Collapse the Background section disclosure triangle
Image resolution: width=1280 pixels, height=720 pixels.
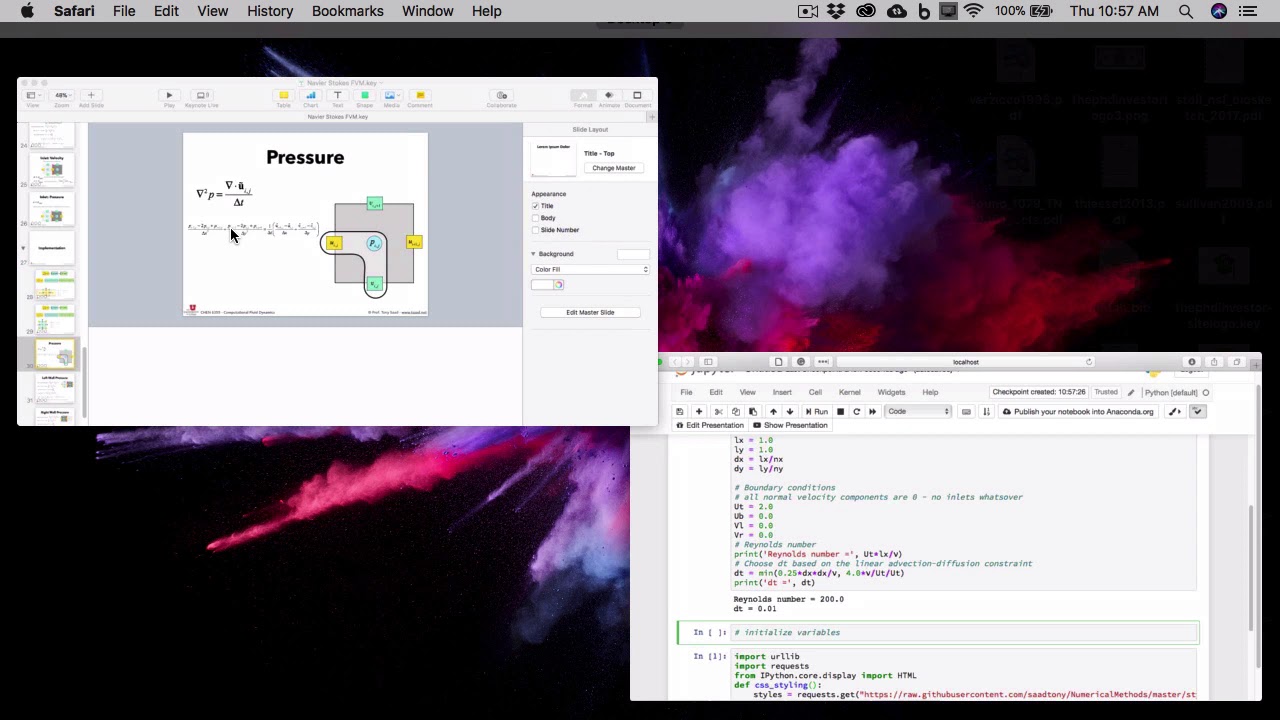[x=533, y=254]
